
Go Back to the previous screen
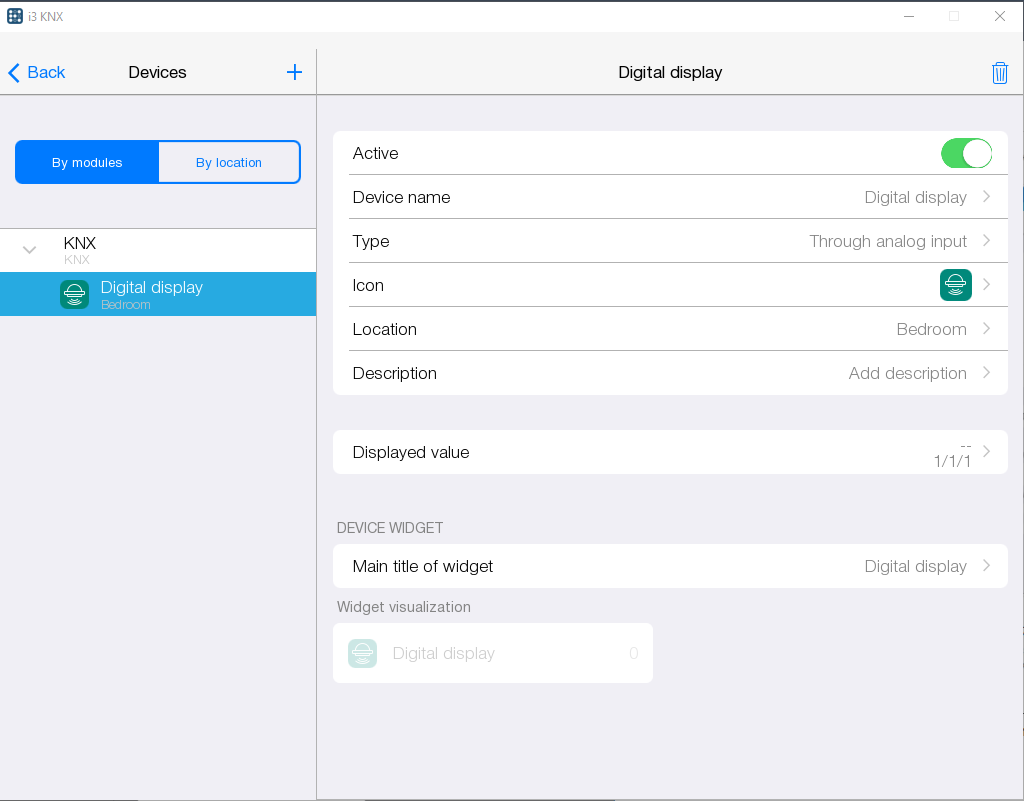point(36,71)
